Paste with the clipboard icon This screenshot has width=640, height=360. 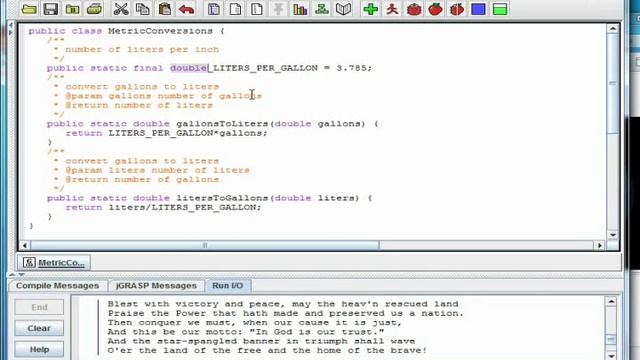(x=164, y=9)
